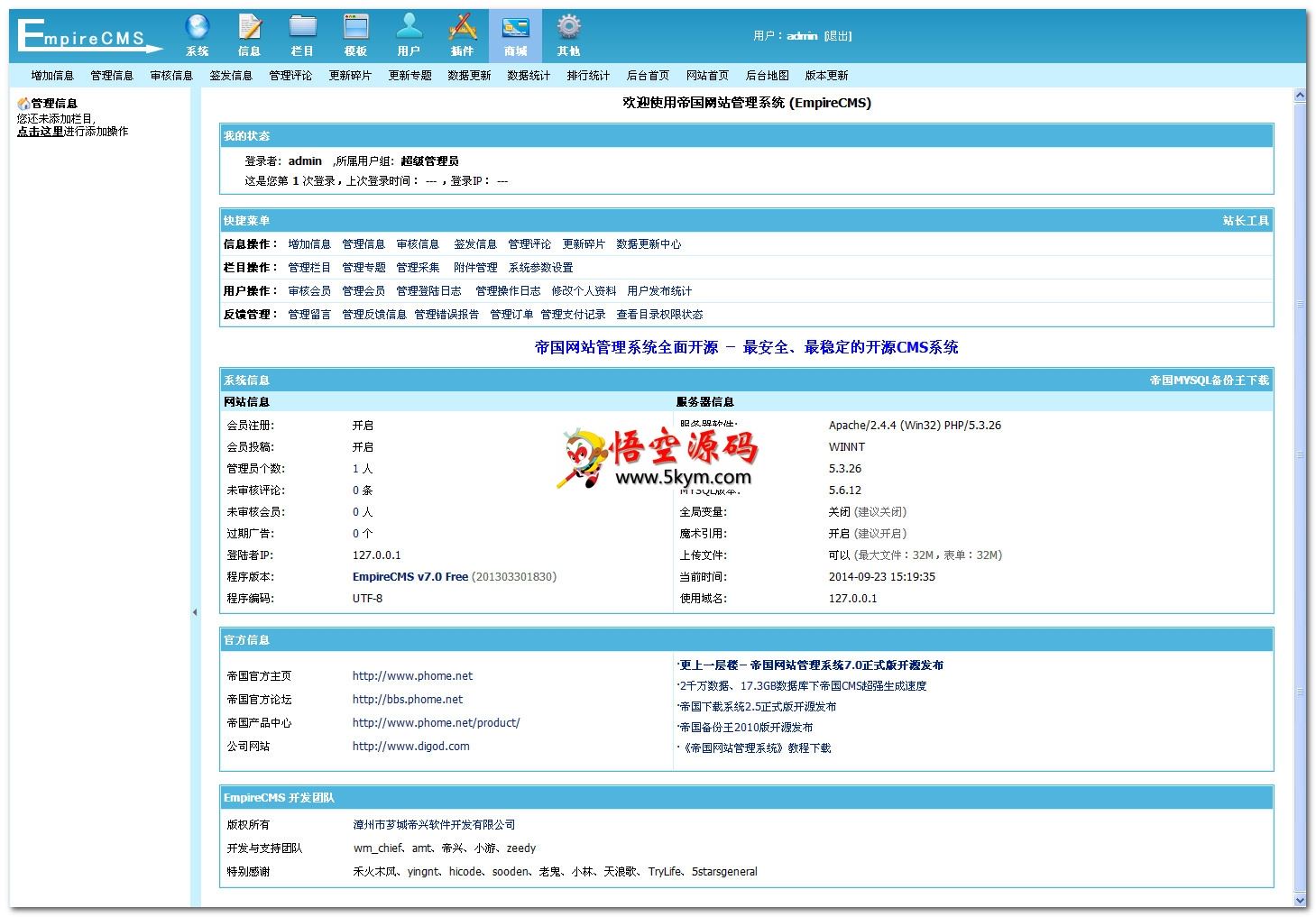Open the 插件 (Plugin) icon
Screen dimensions: 1316x917
point(462,35)
